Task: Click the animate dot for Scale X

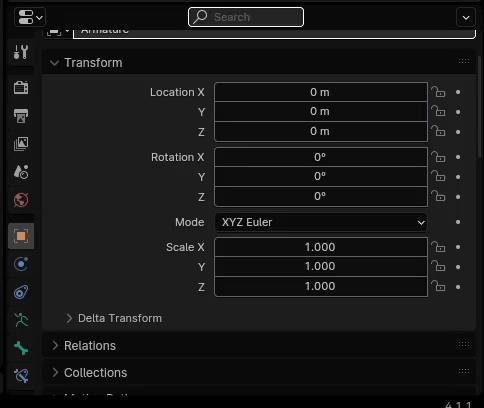Action: point(458,247)
